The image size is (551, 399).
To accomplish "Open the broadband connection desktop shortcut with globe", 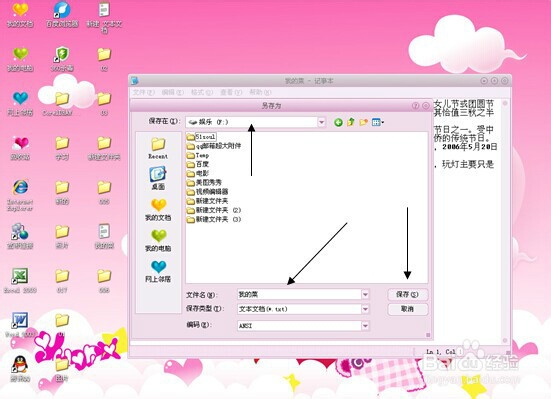I will tap(20, 236).
